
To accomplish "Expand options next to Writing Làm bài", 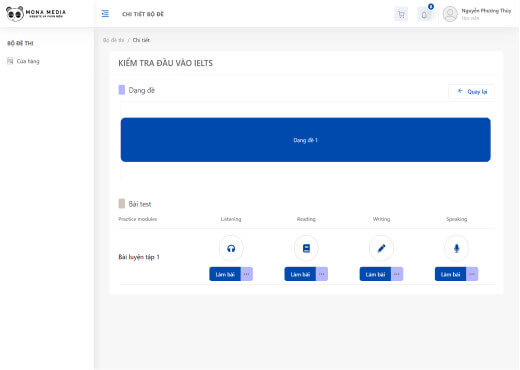I will point(397,274).
